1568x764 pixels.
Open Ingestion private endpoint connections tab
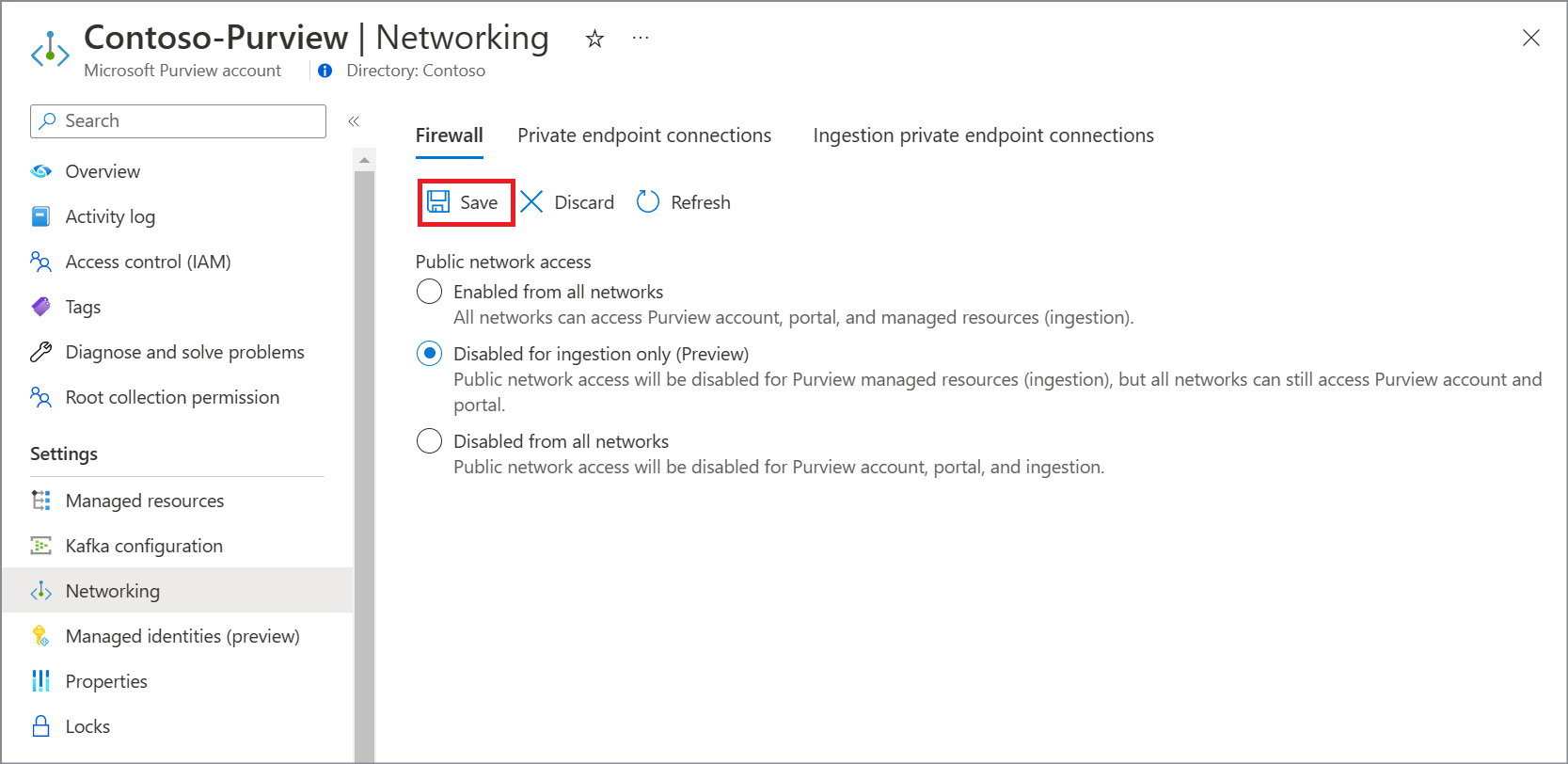point(982,135)
